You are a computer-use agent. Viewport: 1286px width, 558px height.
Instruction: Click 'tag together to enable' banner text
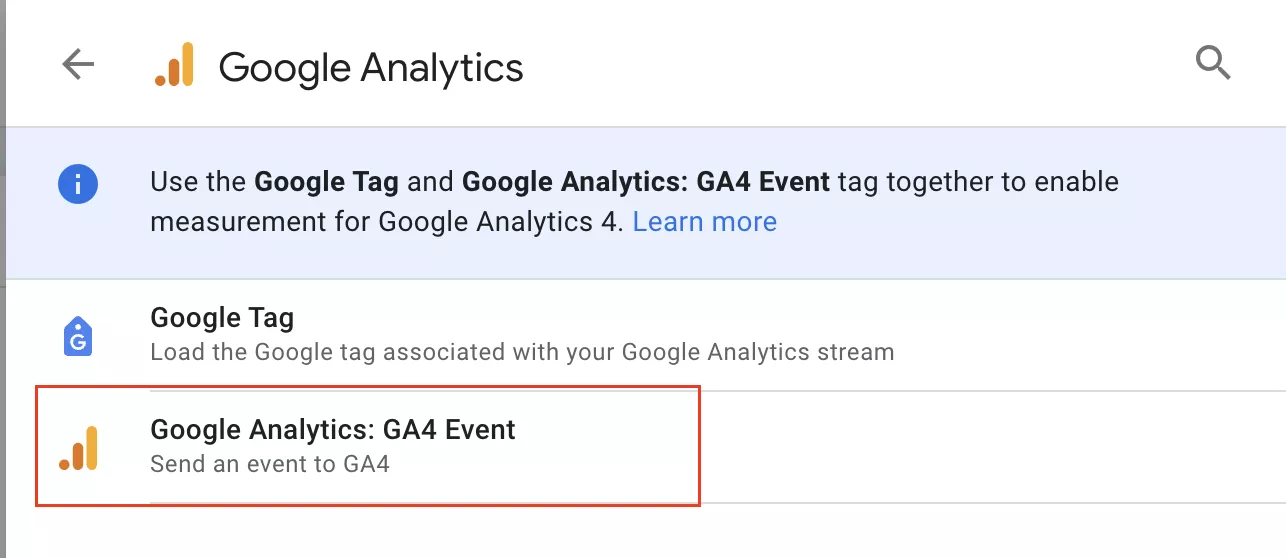tap(978, 182)
